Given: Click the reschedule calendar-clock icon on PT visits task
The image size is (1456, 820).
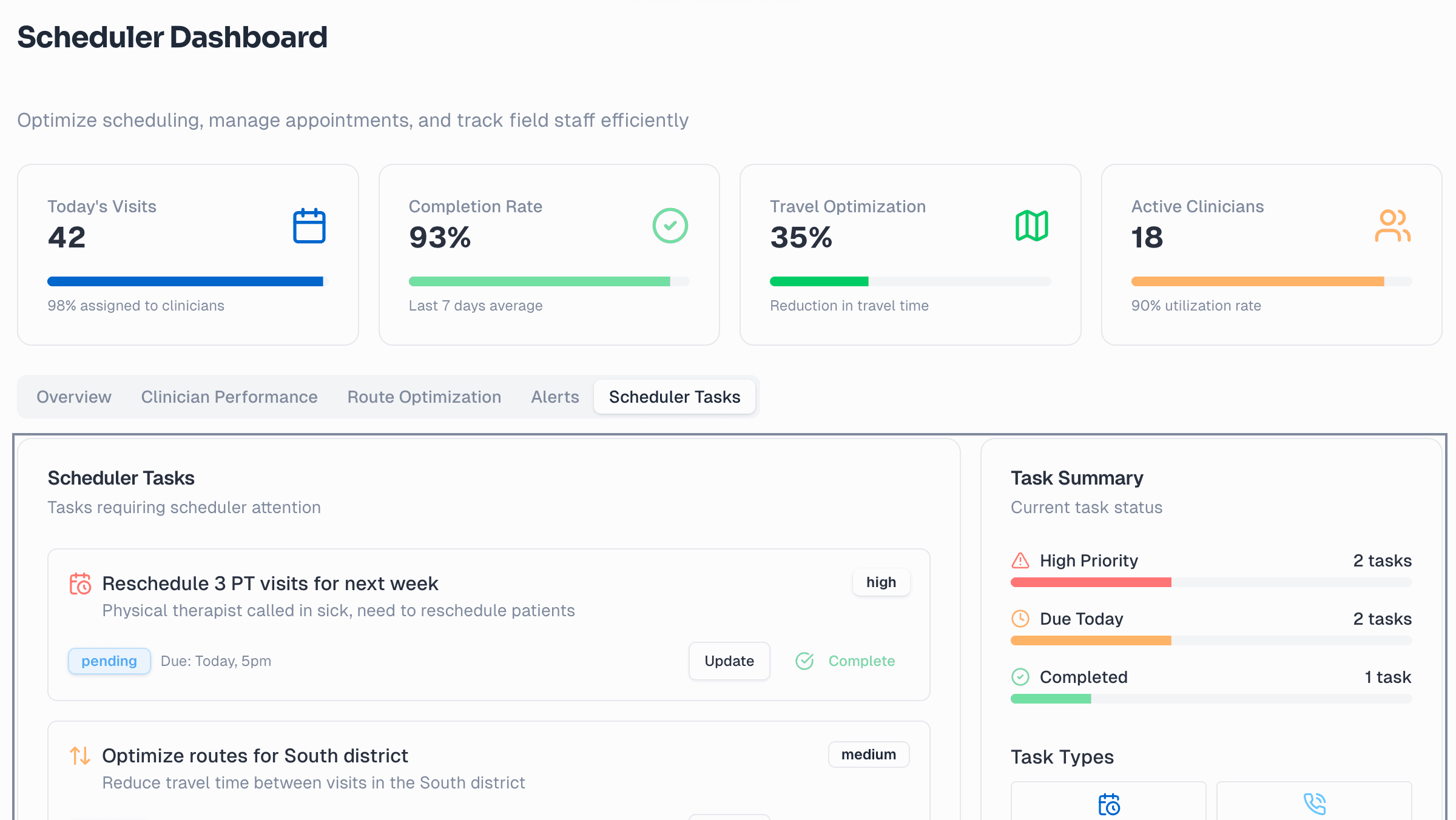Looking at the screenshot, I should pyautogui.click(x=80, y=583).
